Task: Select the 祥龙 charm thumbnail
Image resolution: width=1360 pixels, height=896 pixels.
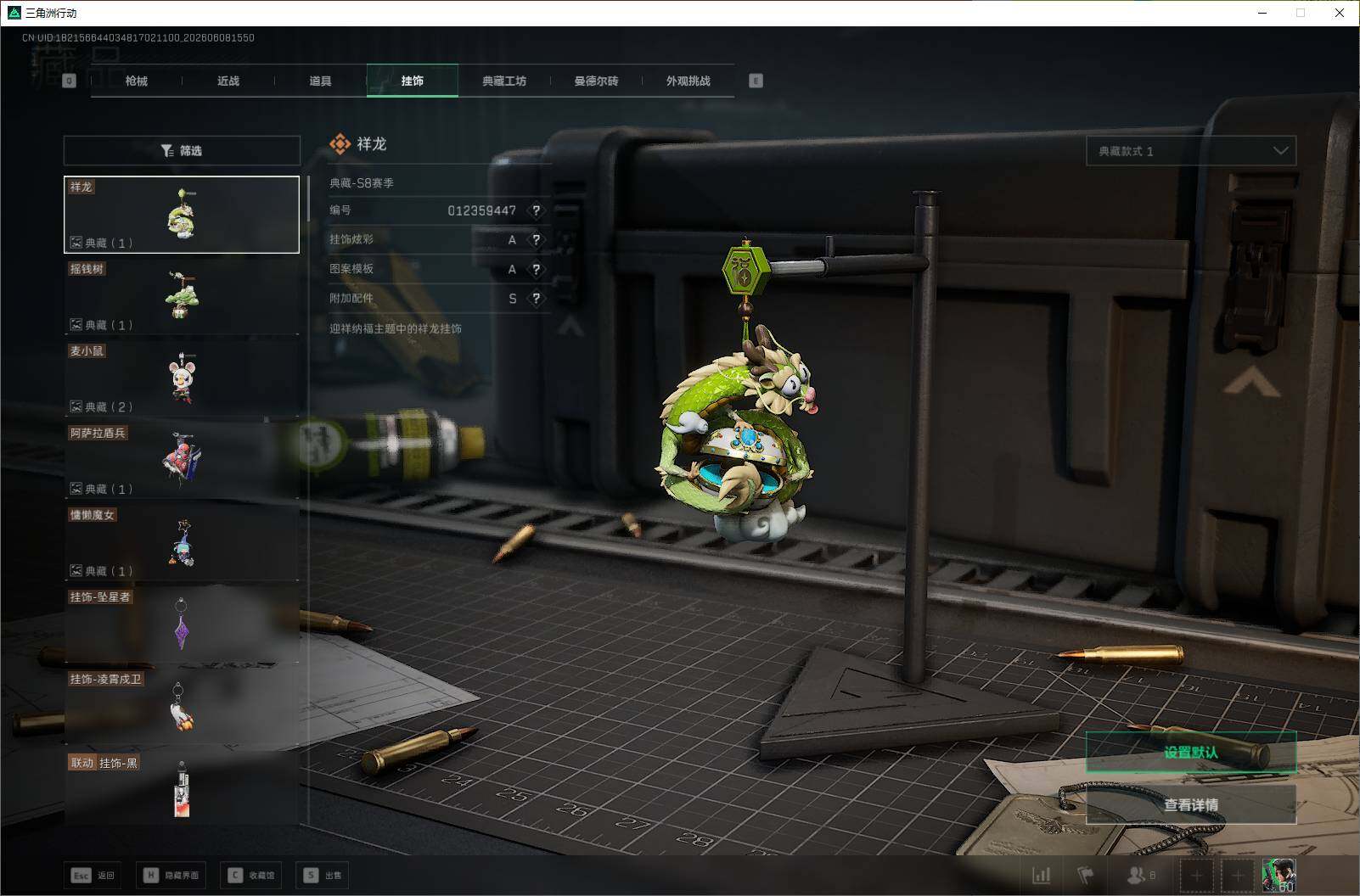Action: (x=182, y=215)
